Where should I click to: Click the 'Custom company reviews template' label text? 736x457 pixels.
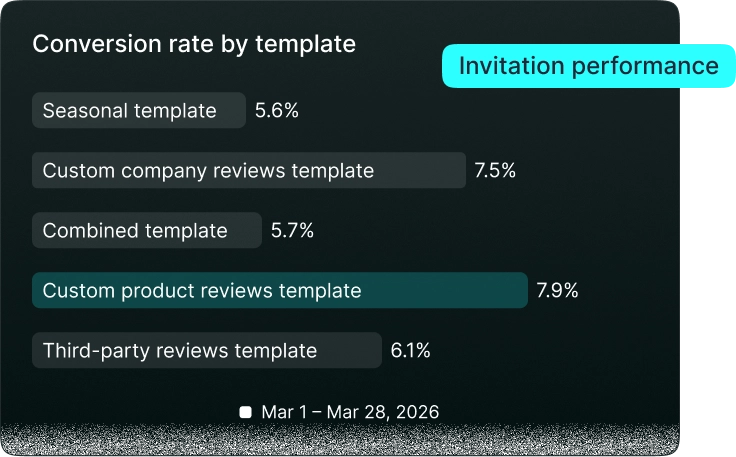click(208, 171)
